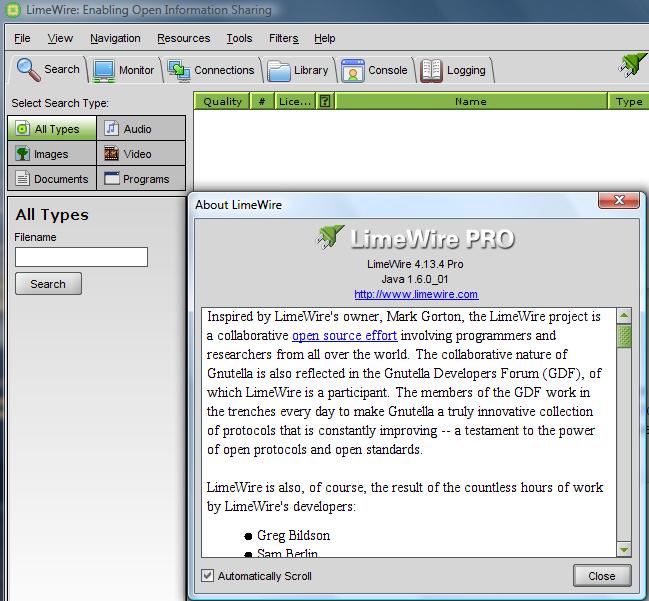The height and width of the screenshot is (601, 649).
Task: Open the Filters menu
Action: (x=284, y=38)
